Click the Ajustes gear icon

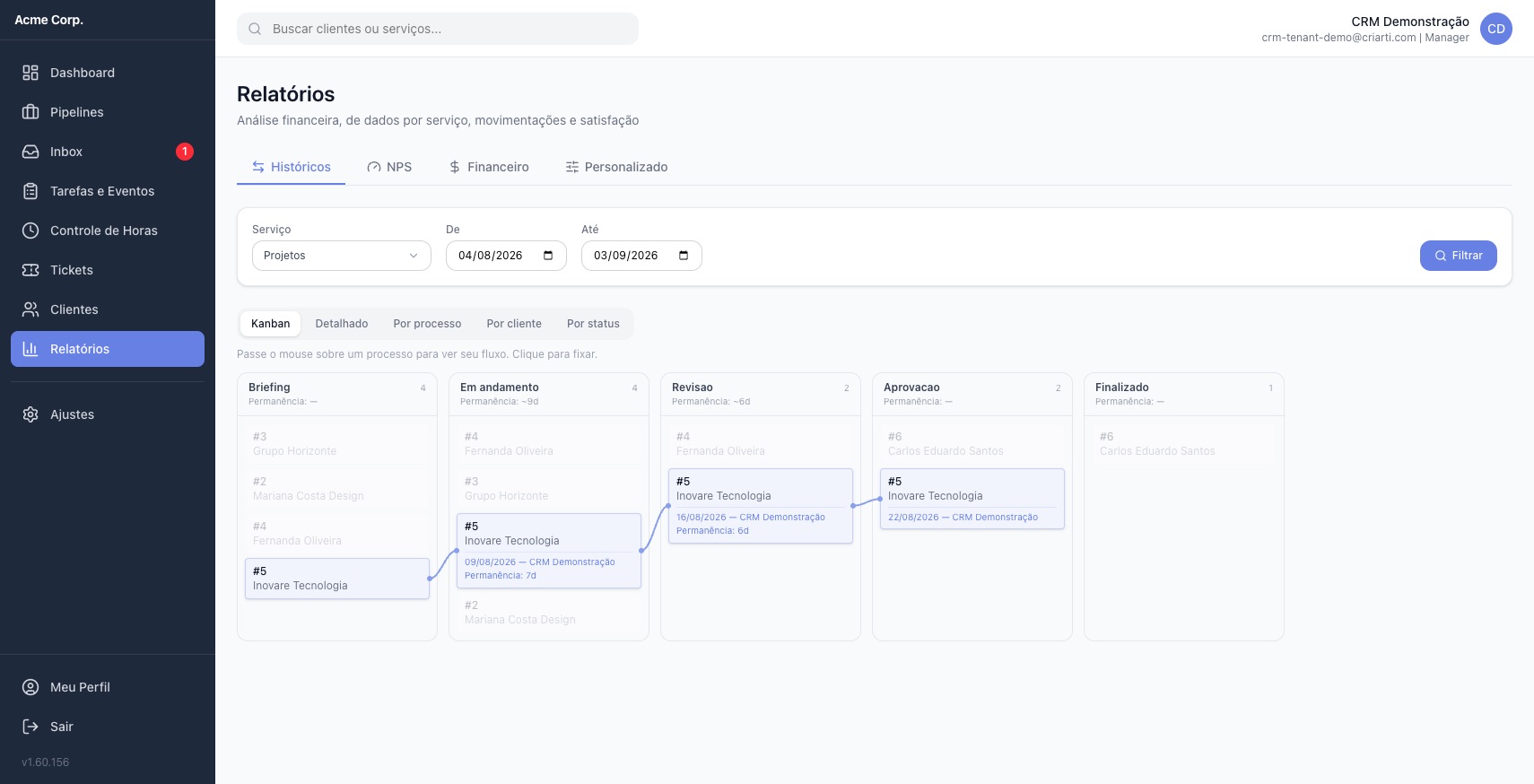[31, 414]
